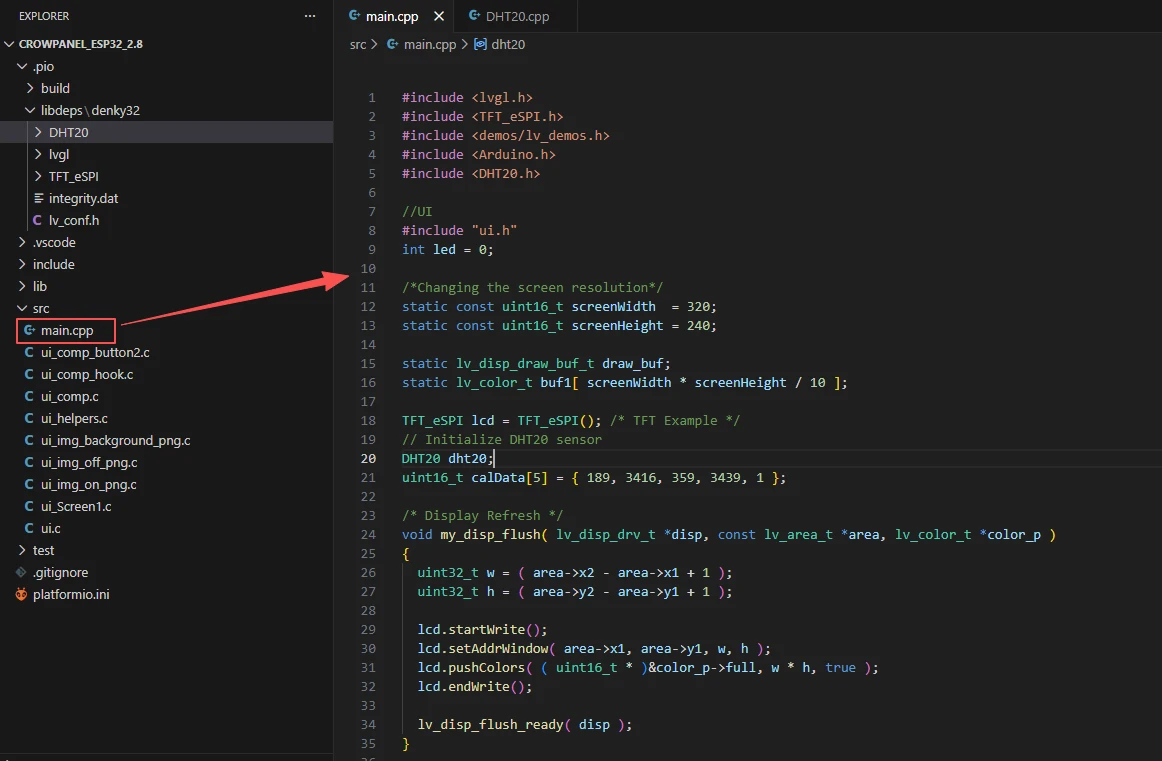
Task: Click the main.cpp file icon in tree
Action: pyautogui.click(x=29, y=330)
